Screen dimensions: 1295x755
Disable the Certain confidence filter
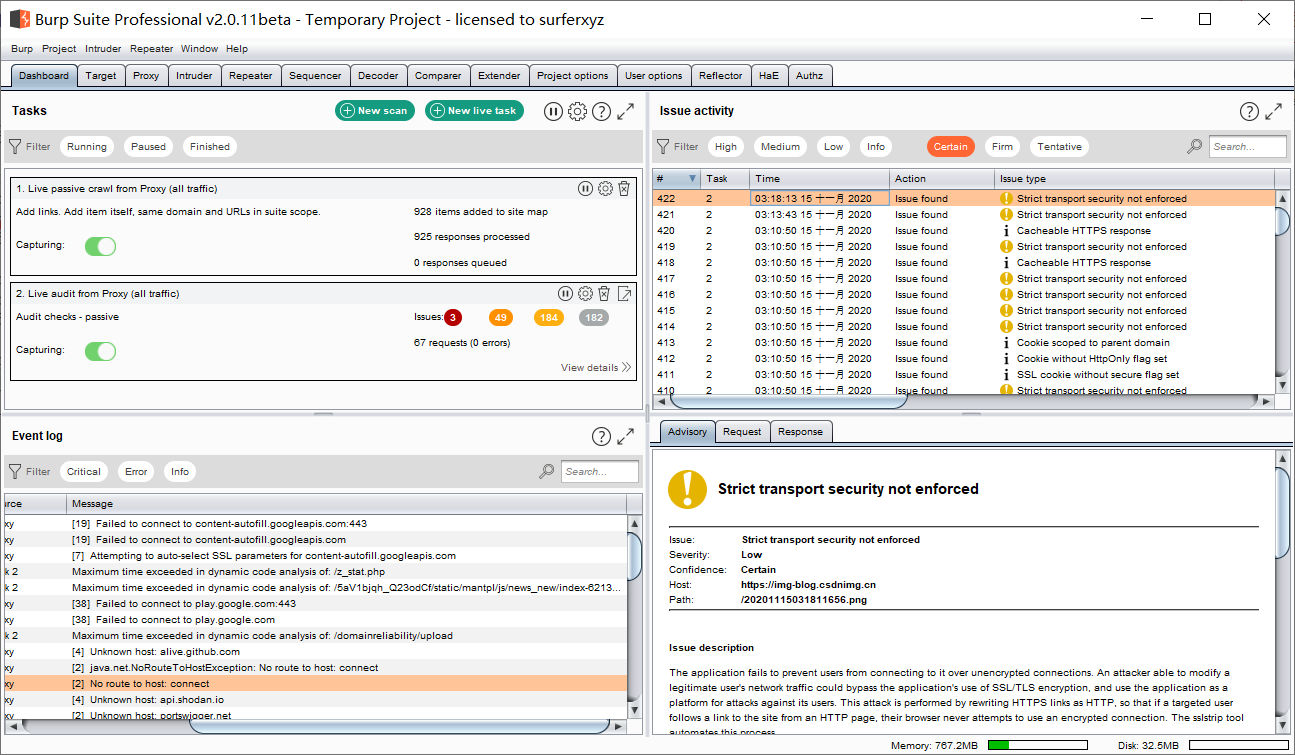tap(951, 147)
